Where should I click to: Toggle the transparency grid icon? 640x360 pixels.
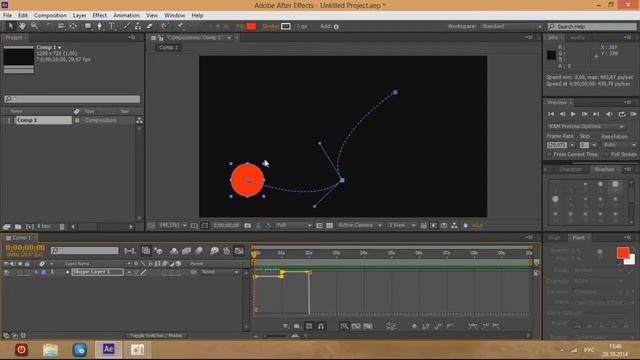click(x=329, y=225)
